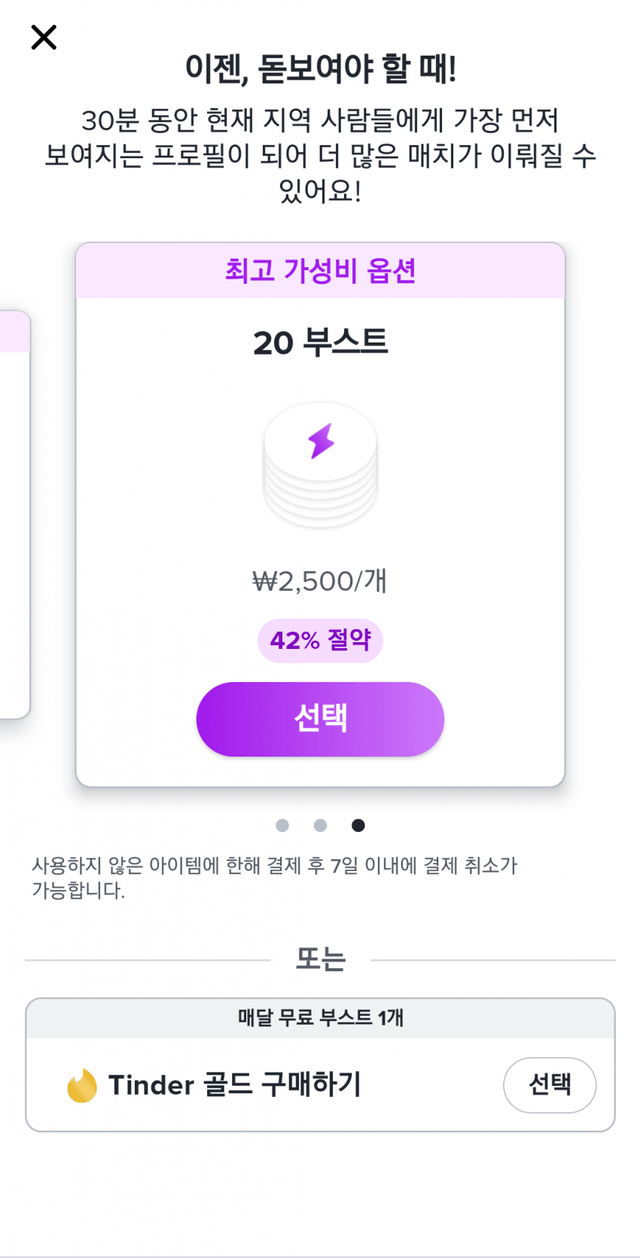Close the boost purchase screen

tap(44, 38)
